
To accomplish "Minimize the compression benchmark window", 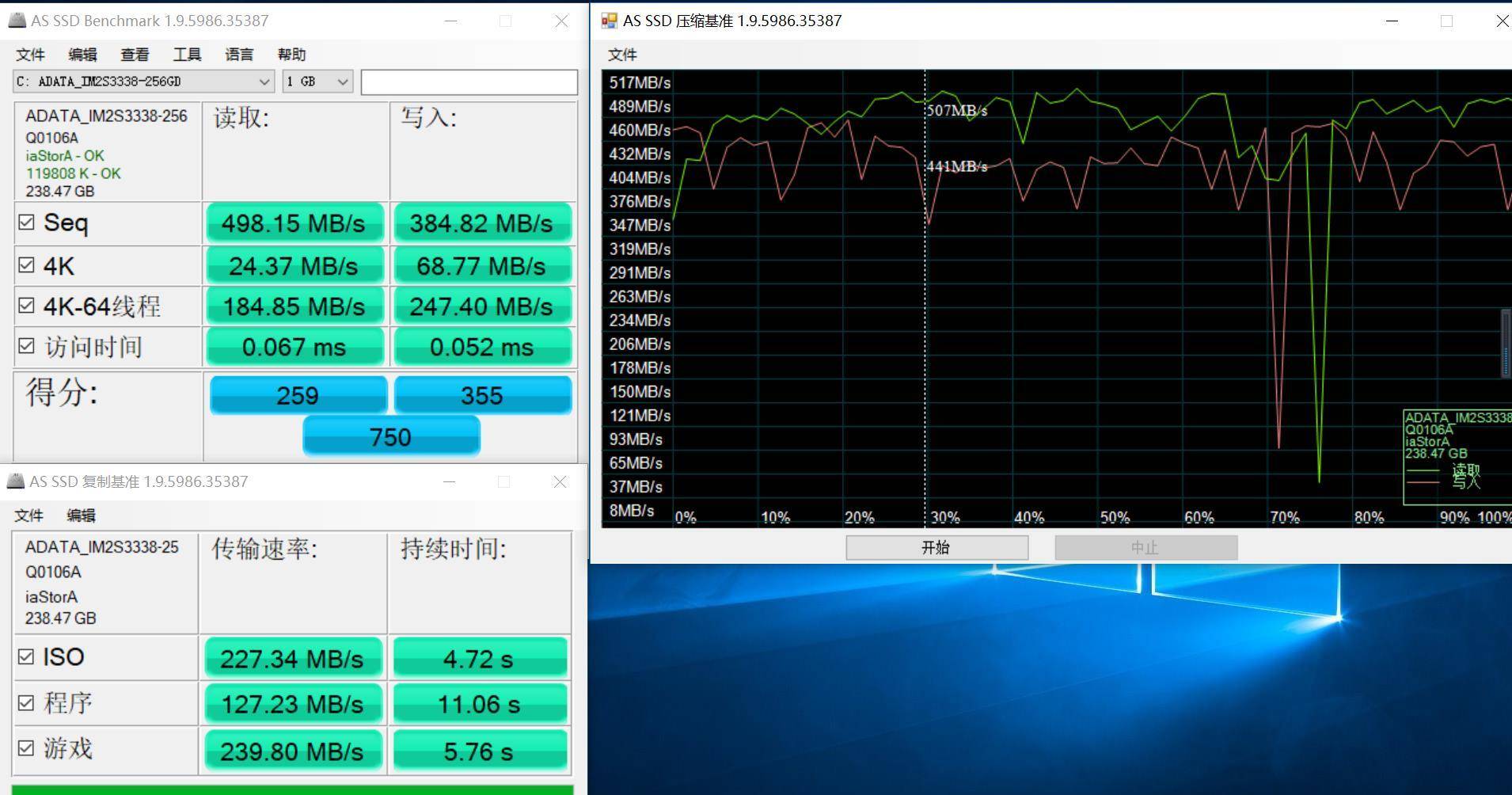I will 1392,21.
